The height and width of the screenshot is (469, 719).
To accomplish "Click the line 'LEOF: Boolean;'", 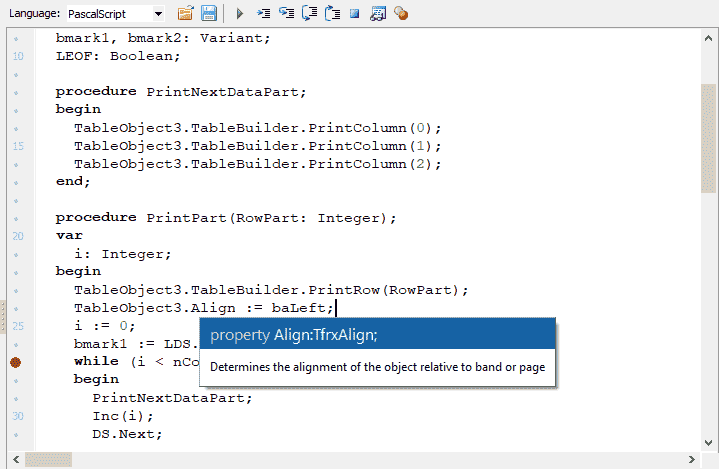I will pos(118,56).
